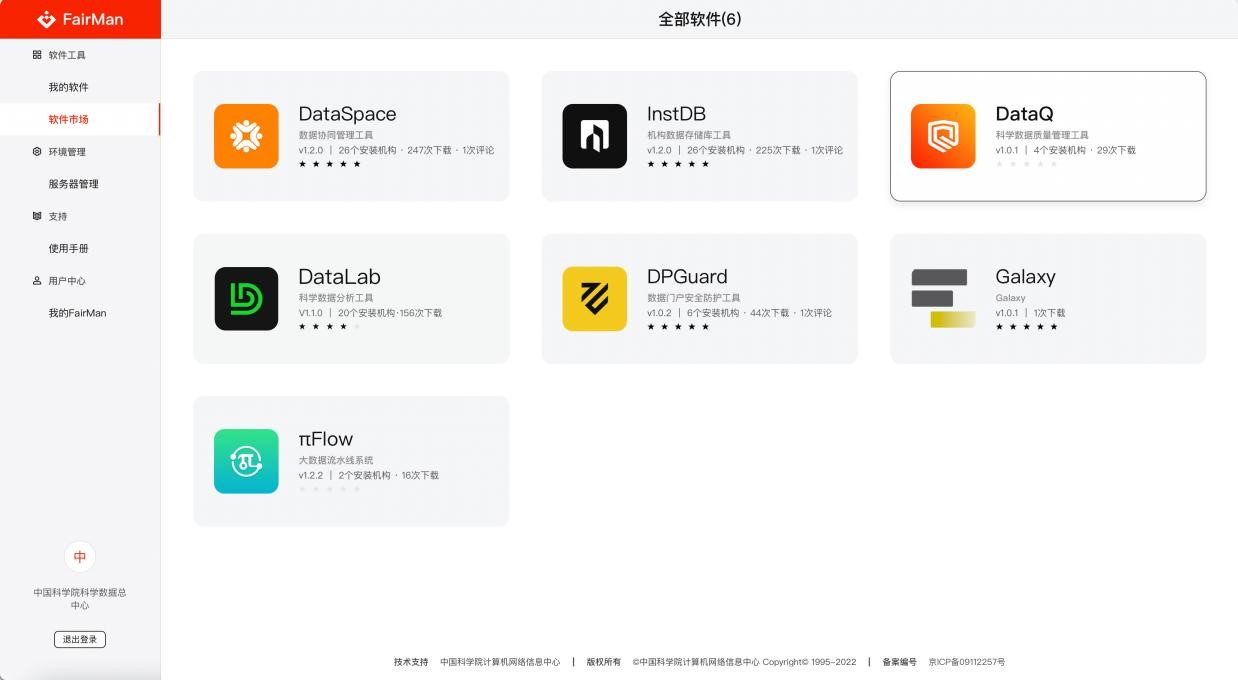Screen dimensions: 1238x680
Task: Click the FairMan logo in header
Action: click(80, 19)
